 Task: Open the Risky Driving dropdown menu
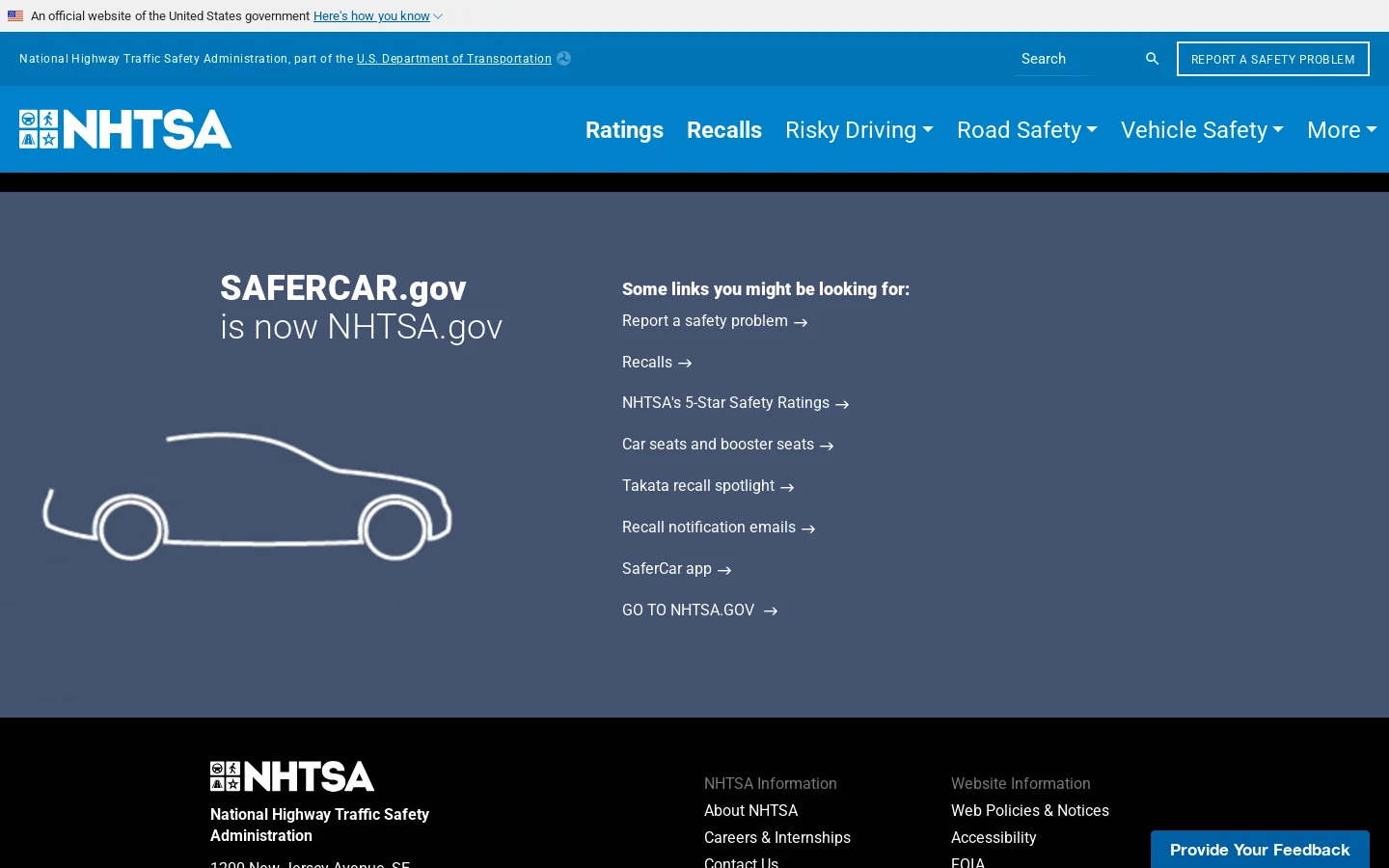pyautogui.click(x=859, y=130)
